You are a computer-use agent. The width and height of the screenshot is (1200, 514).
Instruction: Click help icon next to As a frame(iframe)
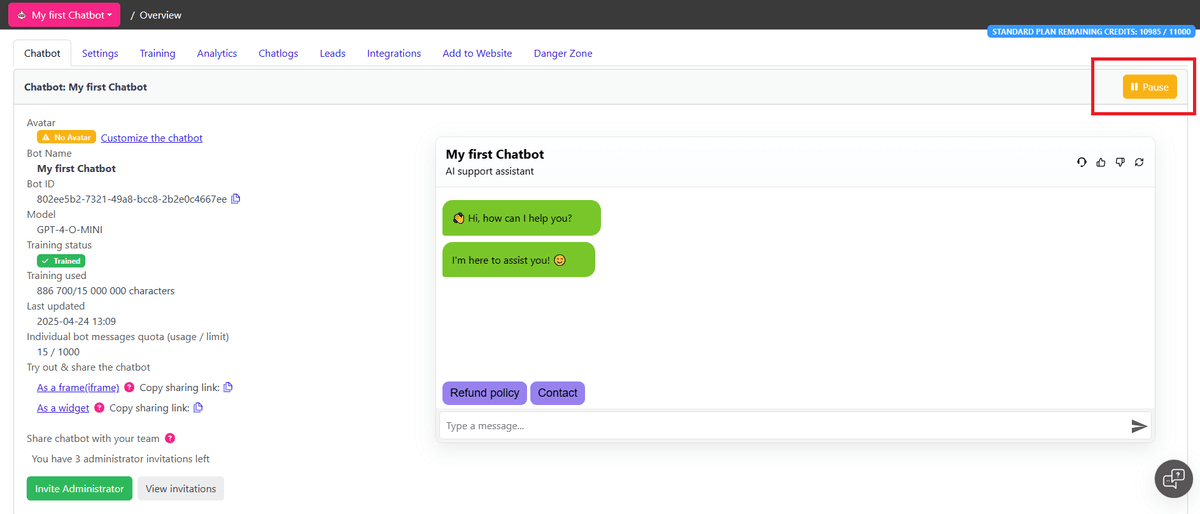[129, 387]
